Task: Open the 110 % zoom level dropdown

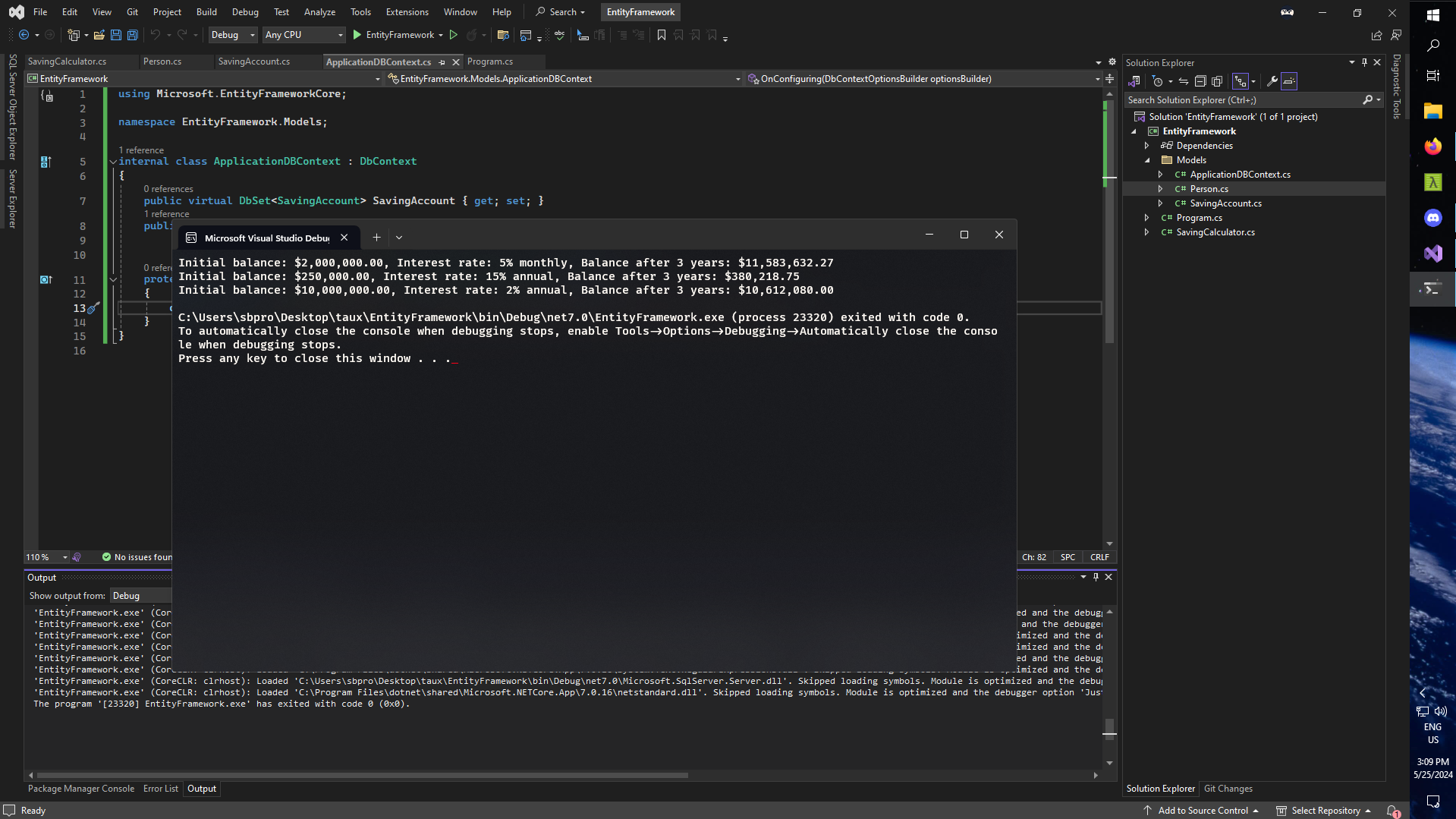Action: point(46,558)
